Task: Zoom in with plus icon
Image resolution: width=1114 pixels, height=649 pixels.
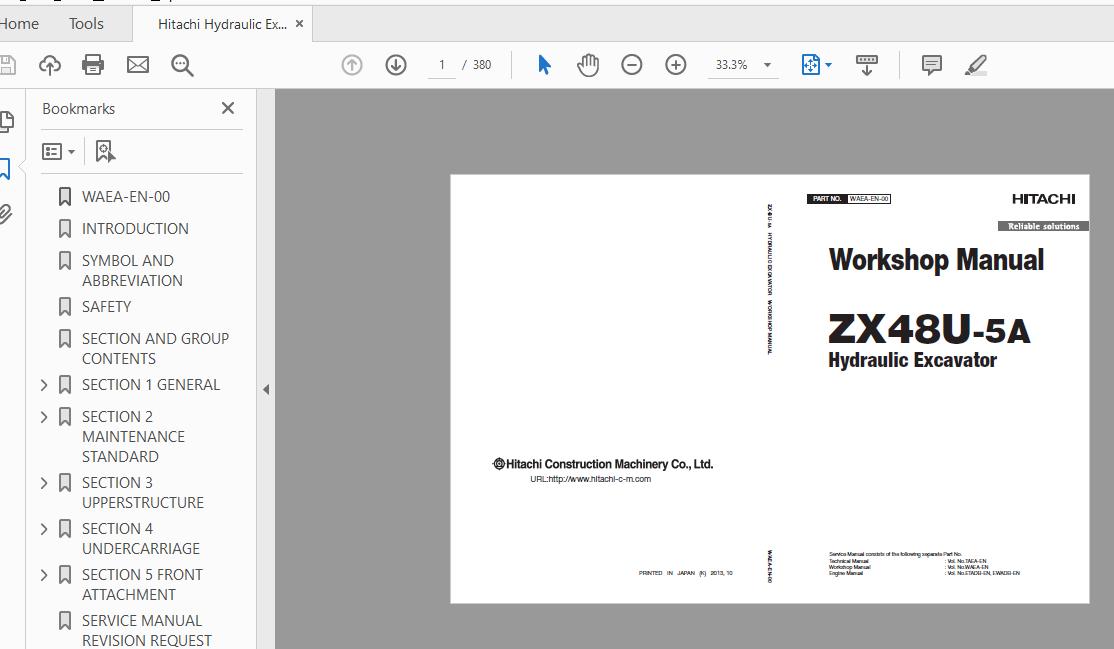Action: click(676, 65)
